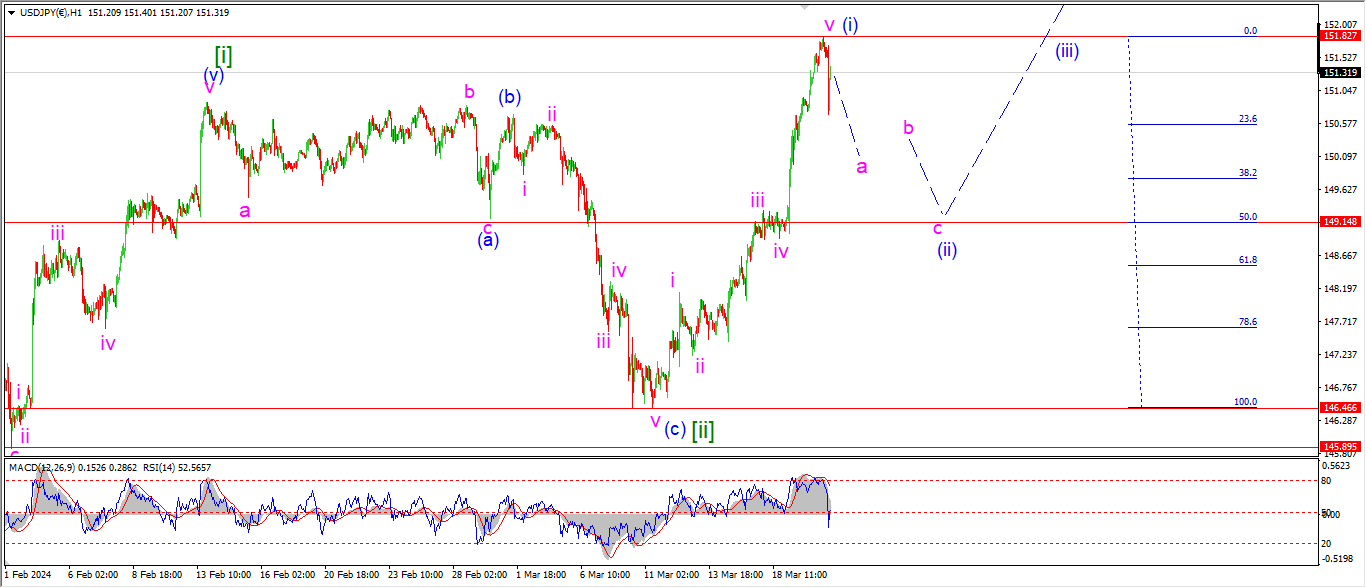The height and width of the screenshot is (588, 1366).
Task: Click the red 146.466 price level tag
Action: pos(1340,408)
